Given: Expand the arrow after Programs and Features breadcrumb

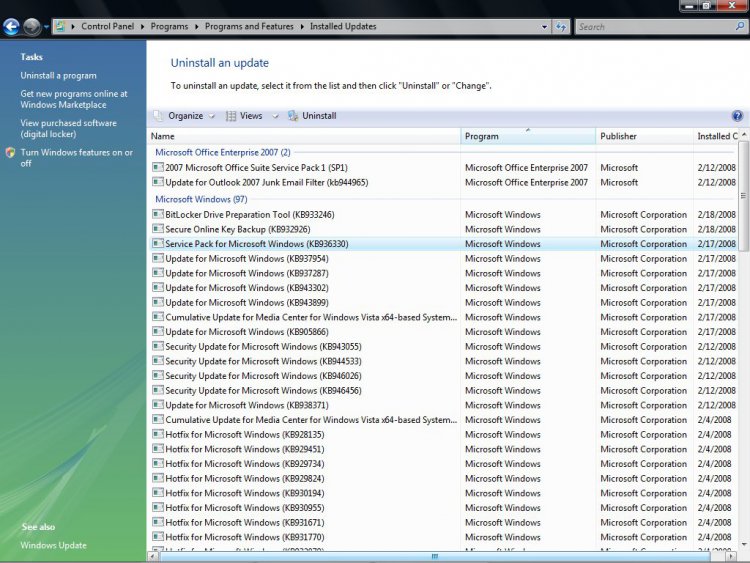Looking at the screenshot, I should (302, 27).
